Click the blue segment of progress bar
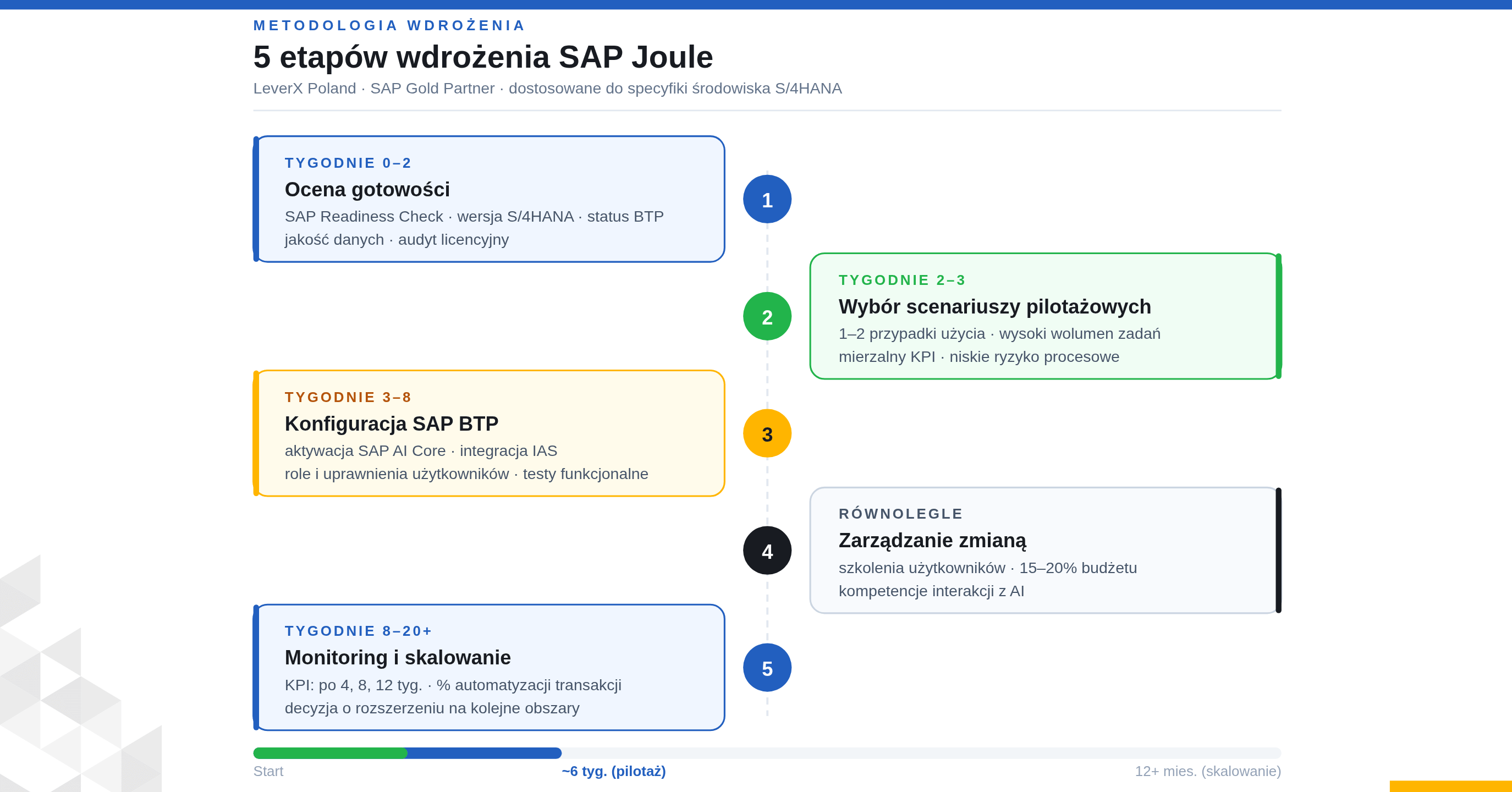The height and width of the screenshot is (792, 1512). click(x=484, y=754)
